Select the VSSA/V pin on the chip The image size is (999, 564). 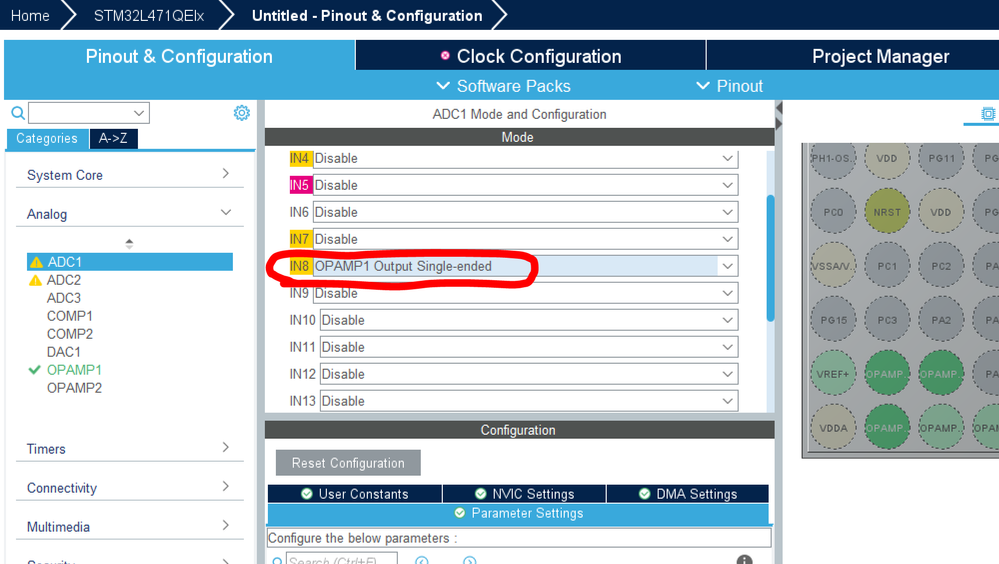point(833,266)
